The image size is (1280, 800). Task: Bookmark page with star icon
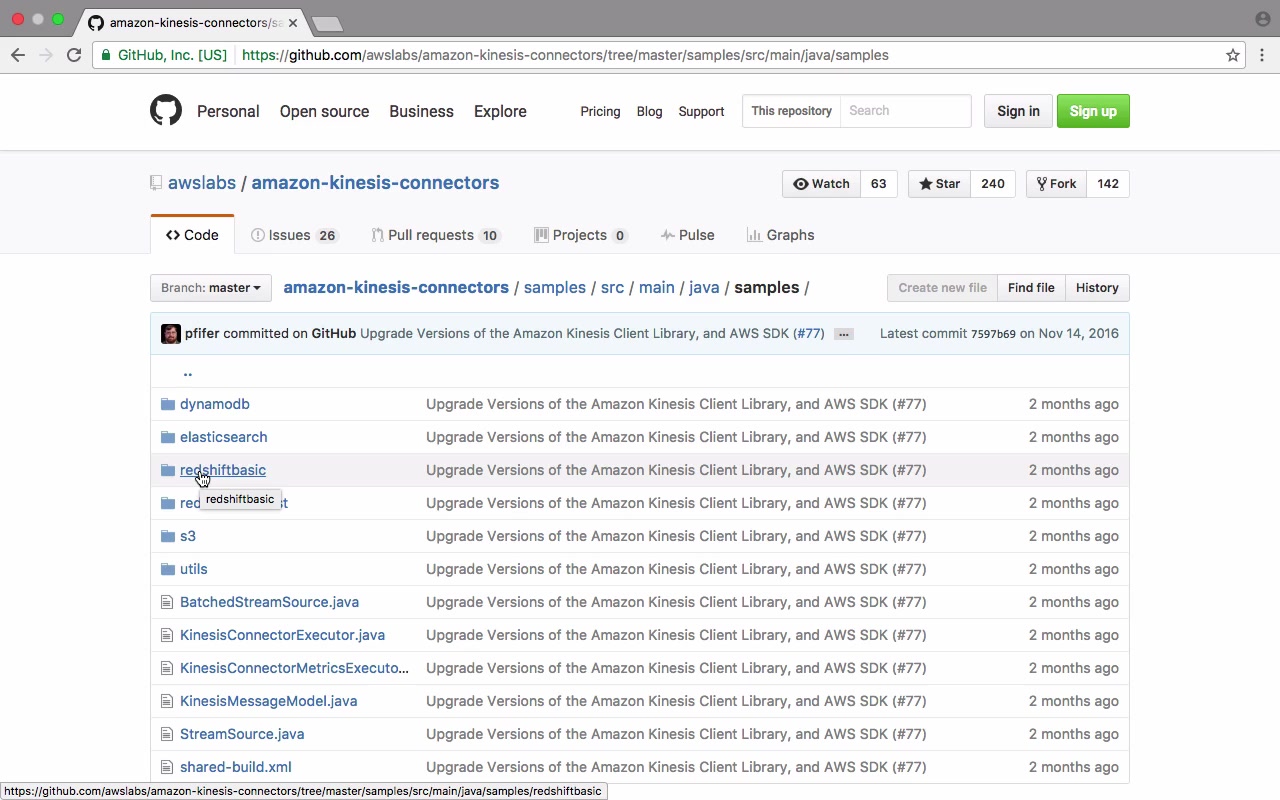pos(1233,55)
